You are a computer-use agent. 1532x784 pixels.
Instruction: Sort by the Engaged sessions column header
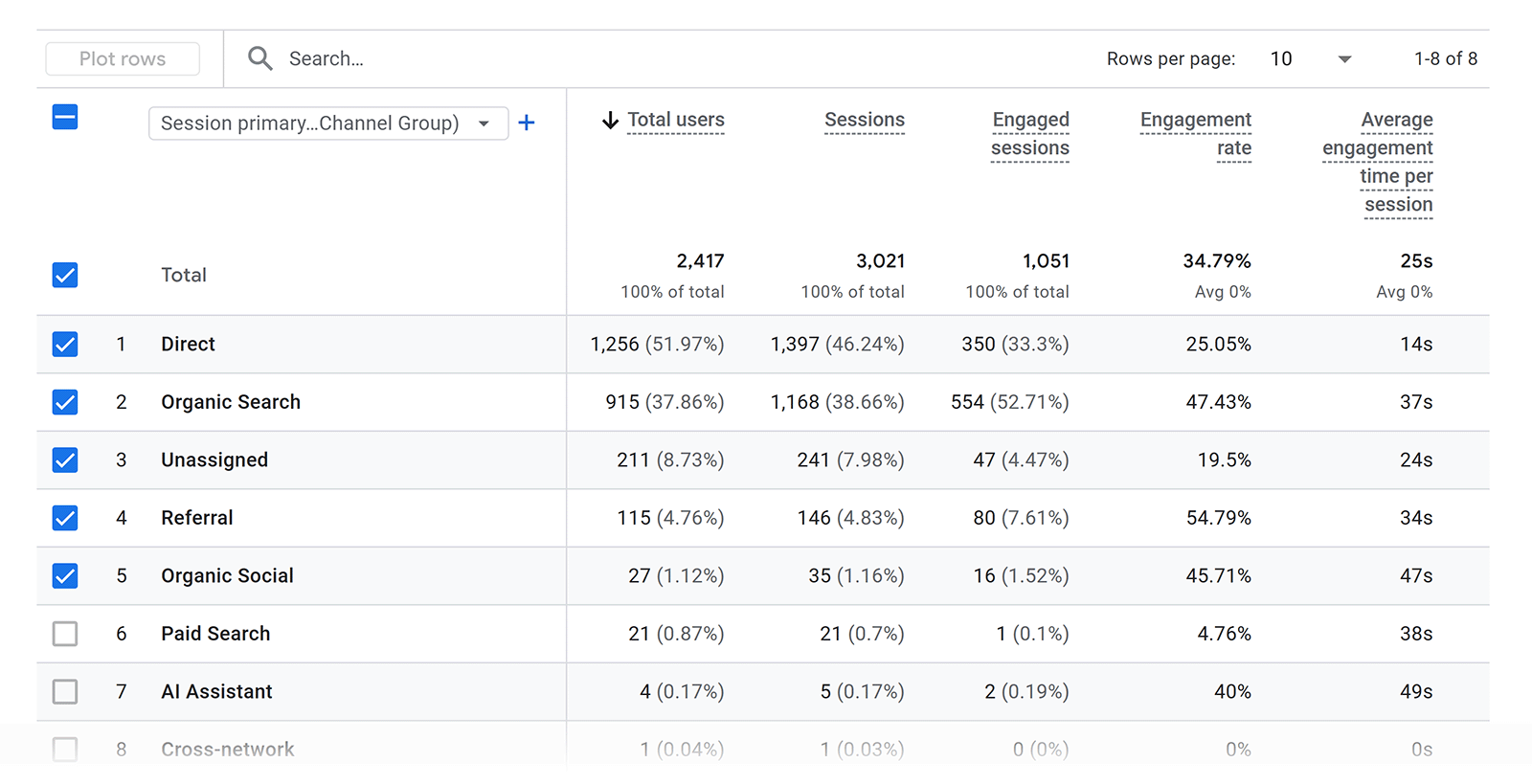click(x=1030, y=134)
